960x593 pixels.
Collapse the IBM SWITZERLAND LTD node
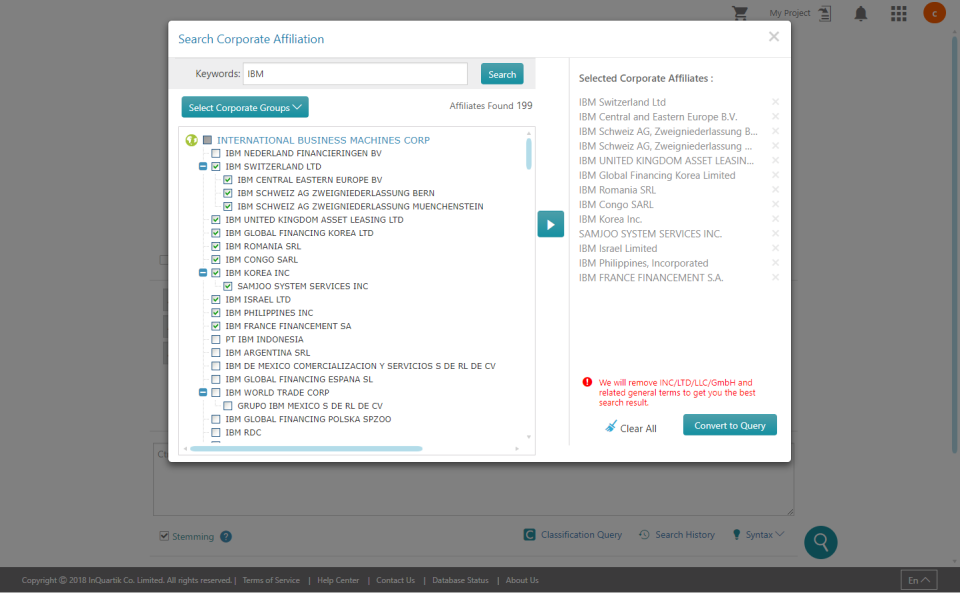click(203, 166)
